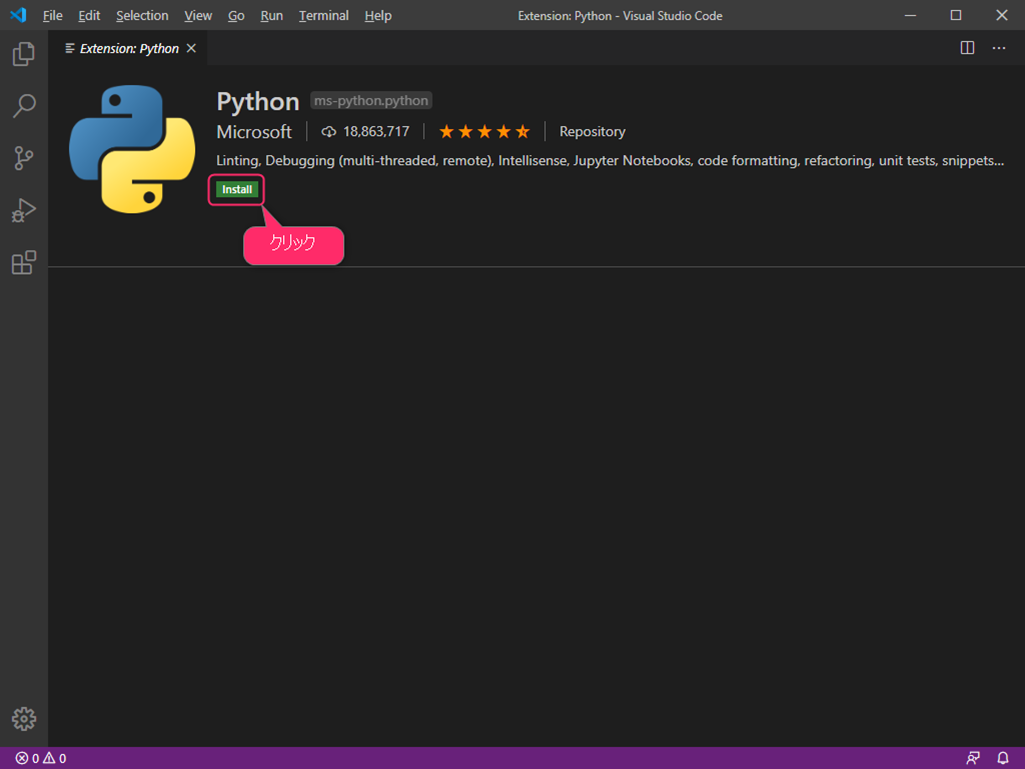This screenshot has height=769, width=1025.
Task: Open the Repository link
Action: pyautogui.click(x=592, y=132)
